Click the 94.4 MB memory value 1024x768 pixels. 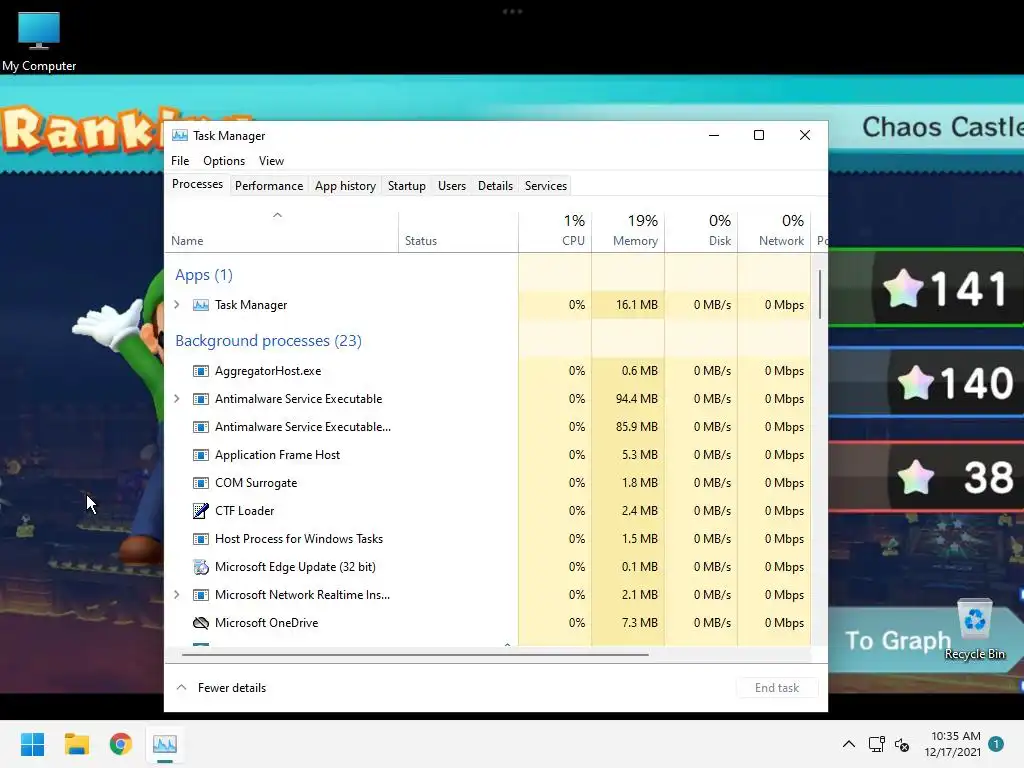click(x=637, y=399)
